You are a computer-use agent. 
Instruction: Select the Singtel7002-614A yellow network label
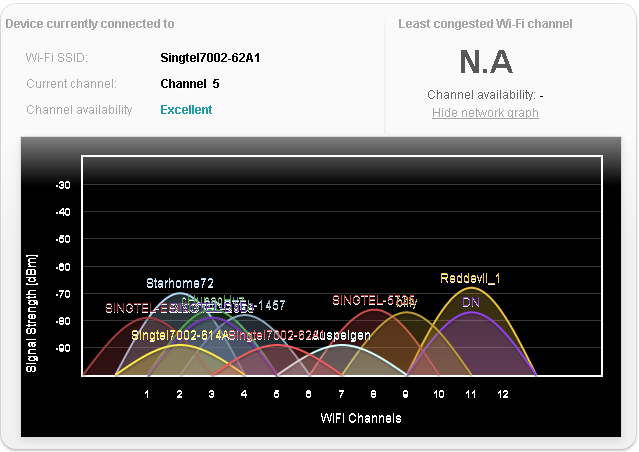click(180, 335)
